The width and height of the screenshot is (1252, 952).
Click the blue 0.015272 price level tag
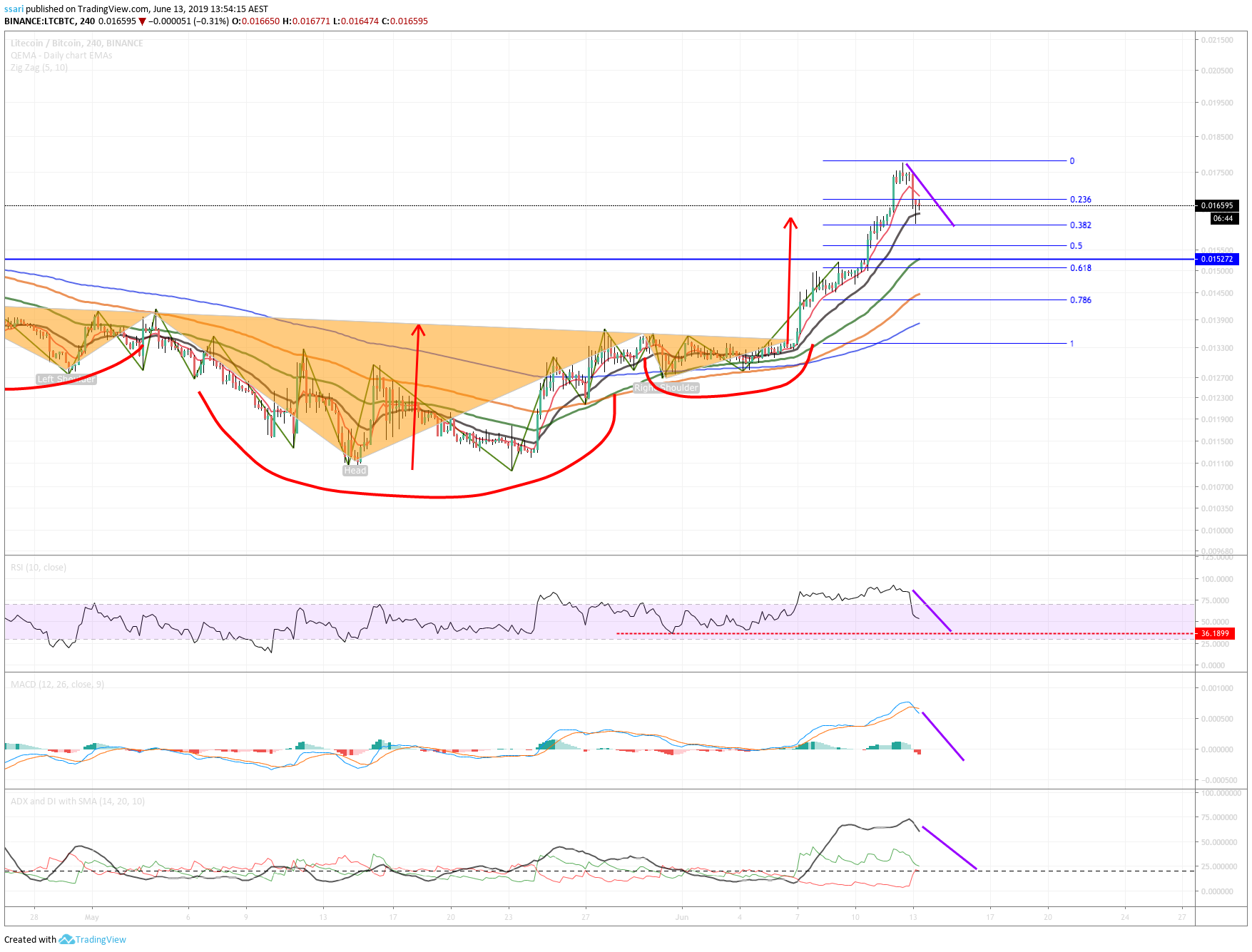1217,260
